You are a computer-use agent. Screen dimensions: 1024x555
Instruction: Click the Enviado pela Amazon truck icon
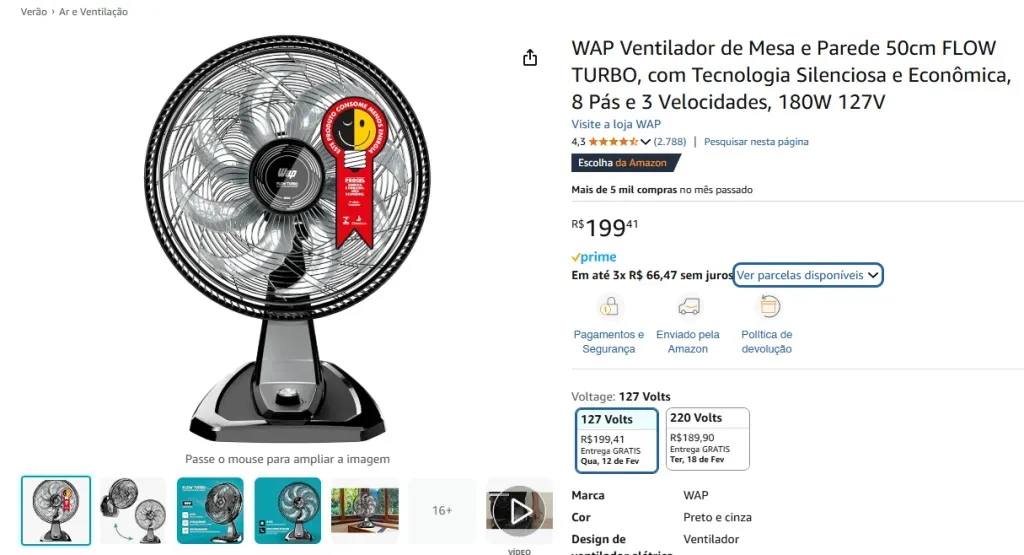click(x=688, y=306)
